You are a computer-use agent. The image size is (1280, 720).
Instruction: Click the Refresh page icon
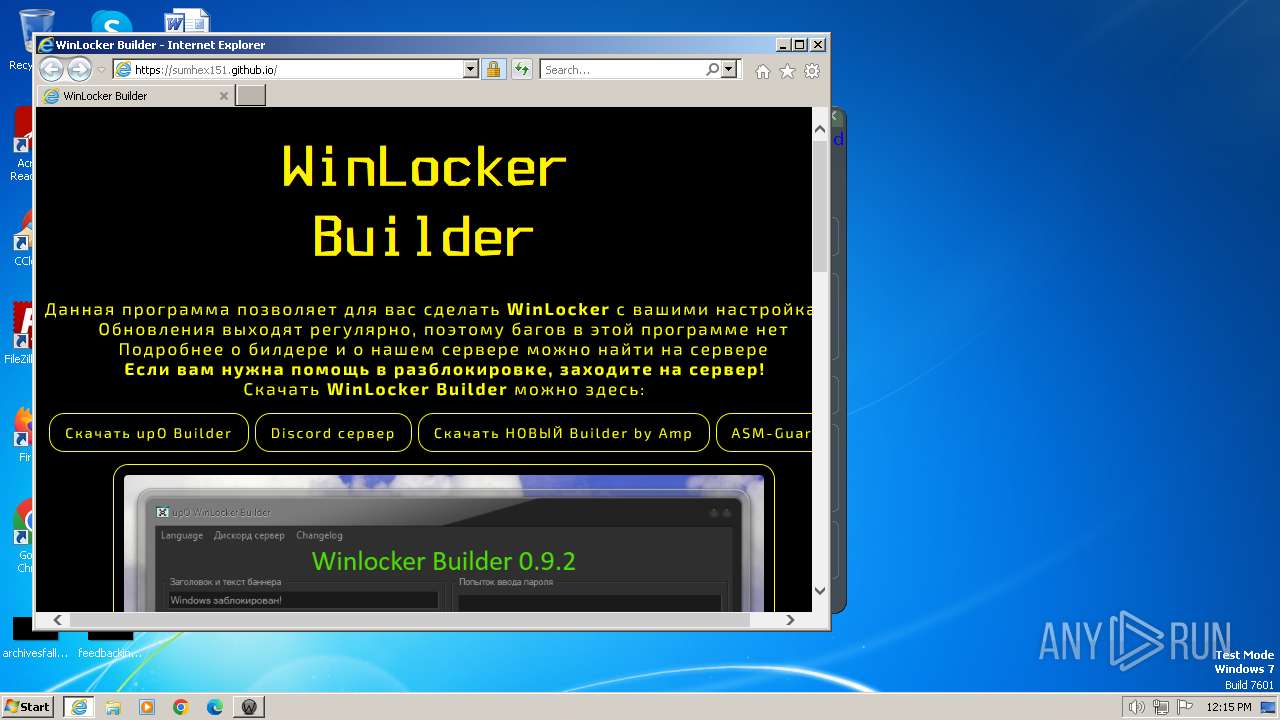tap(521, 69)
